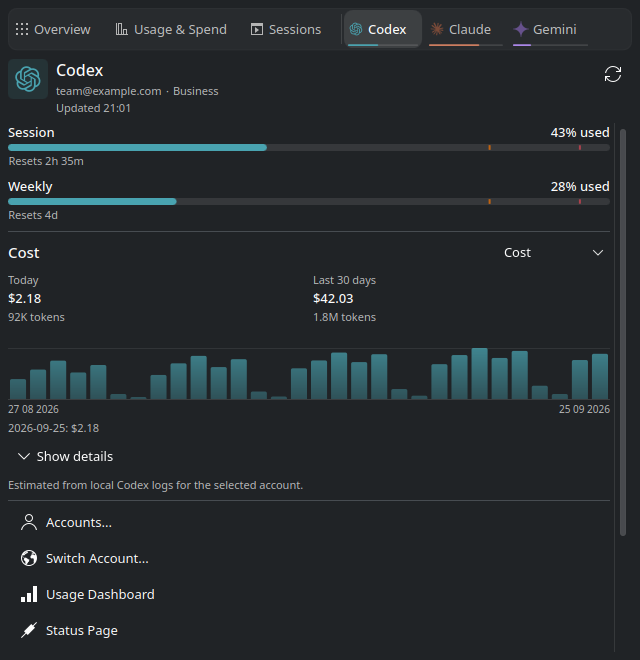Open Accounts... menu entry

[309, 522]
